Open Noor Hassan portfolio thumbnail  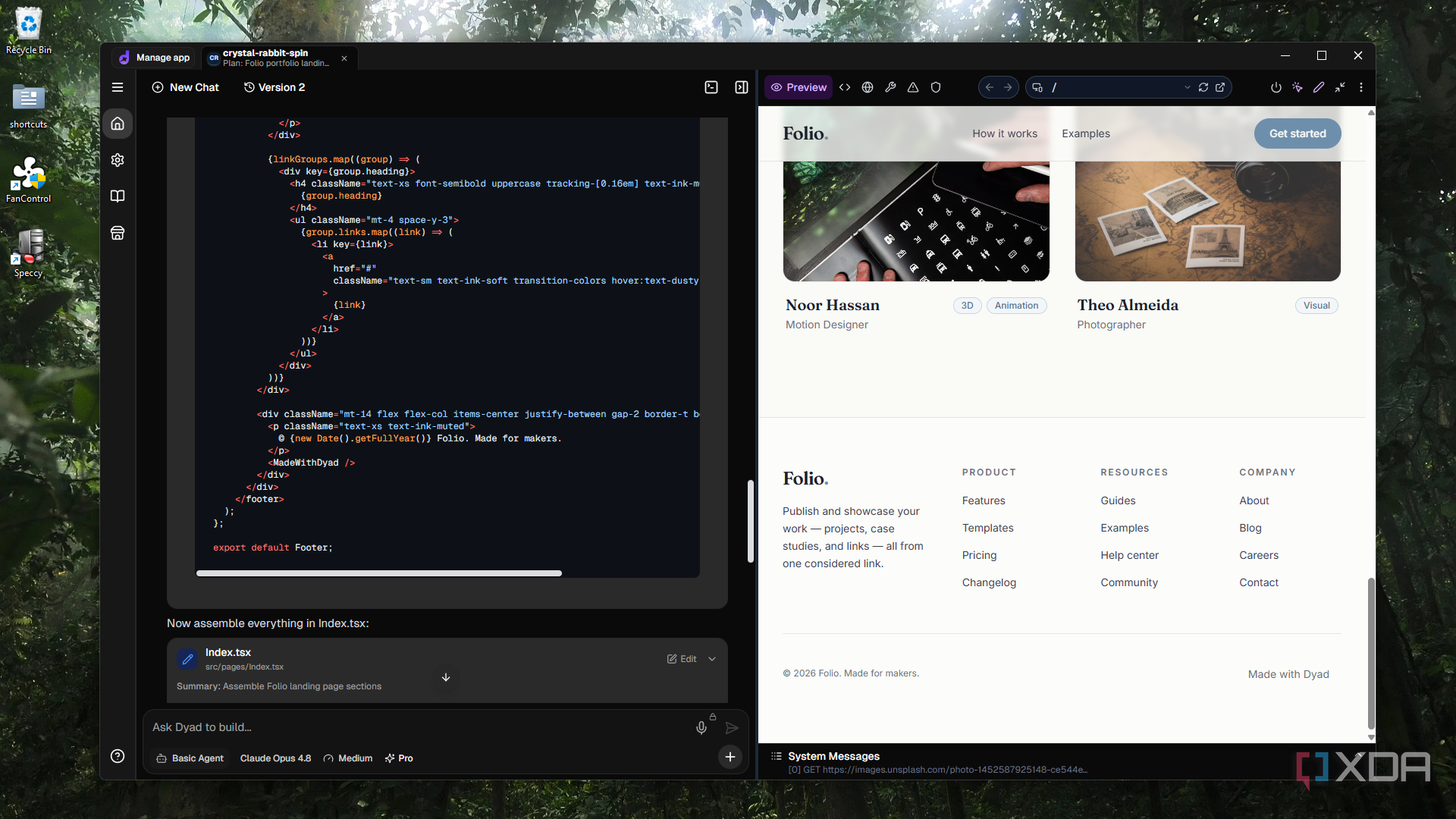(x=916, y=221)
